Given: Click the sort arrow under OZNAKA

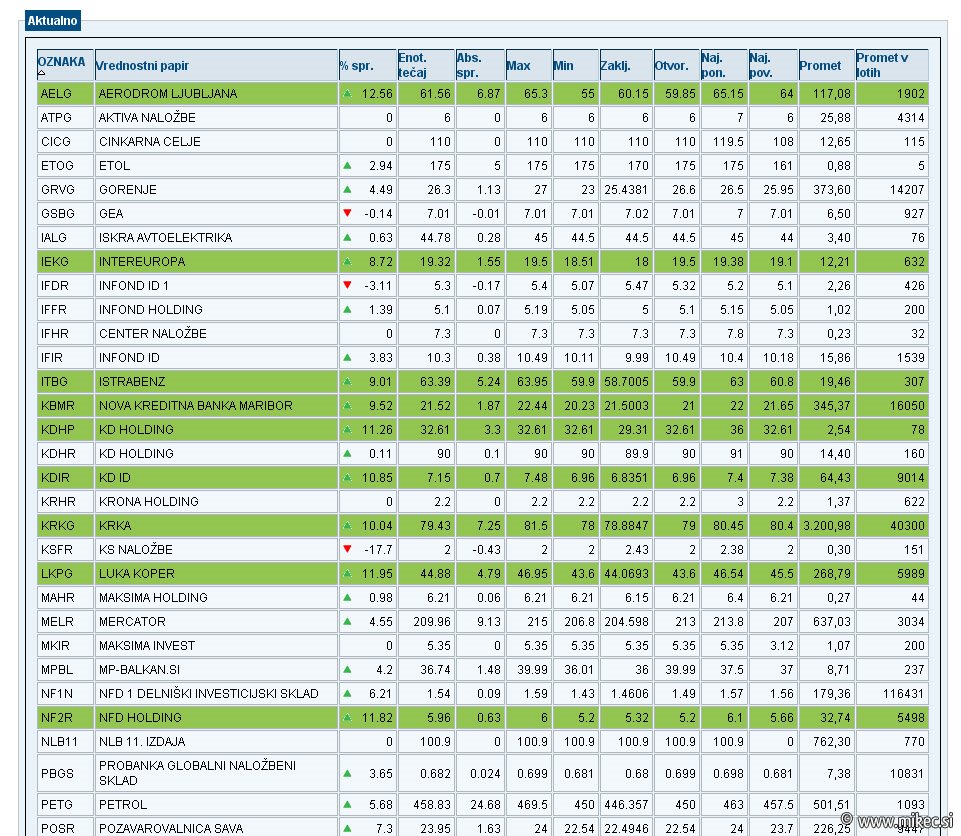Looking at the screenshot, I should point(41,73).
